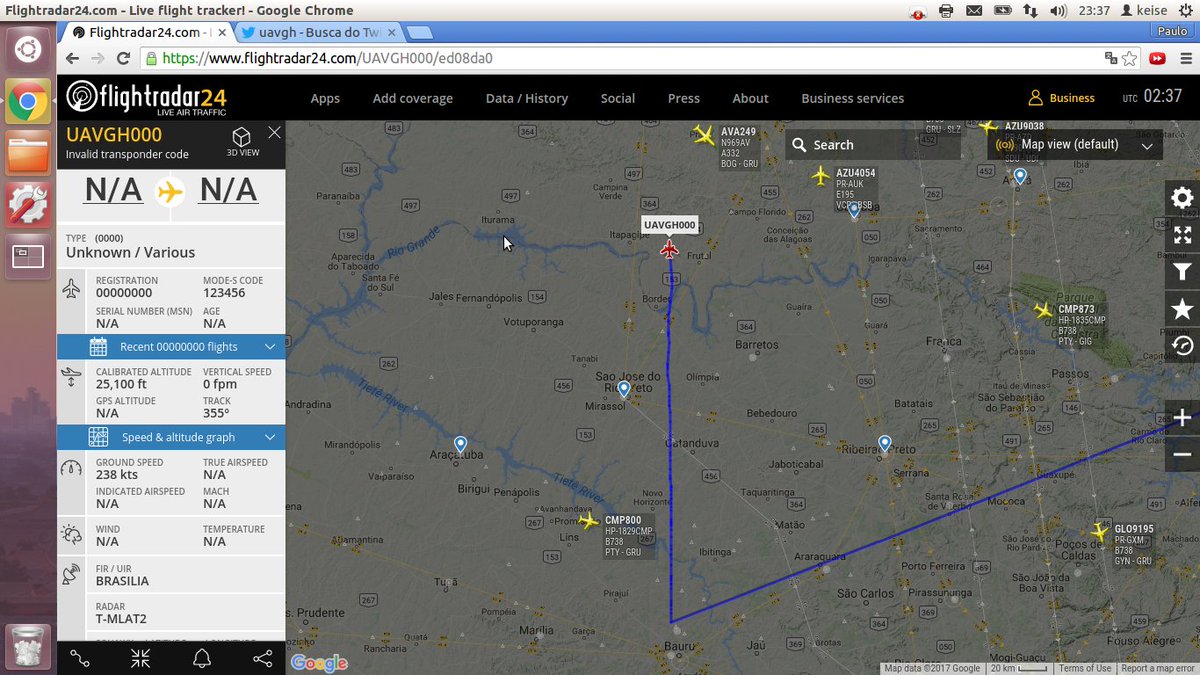Toggle fullscreen map using the expand arrows icon
The height and width of the screenshot is (675, 1200).
[x=1182, y=235]
